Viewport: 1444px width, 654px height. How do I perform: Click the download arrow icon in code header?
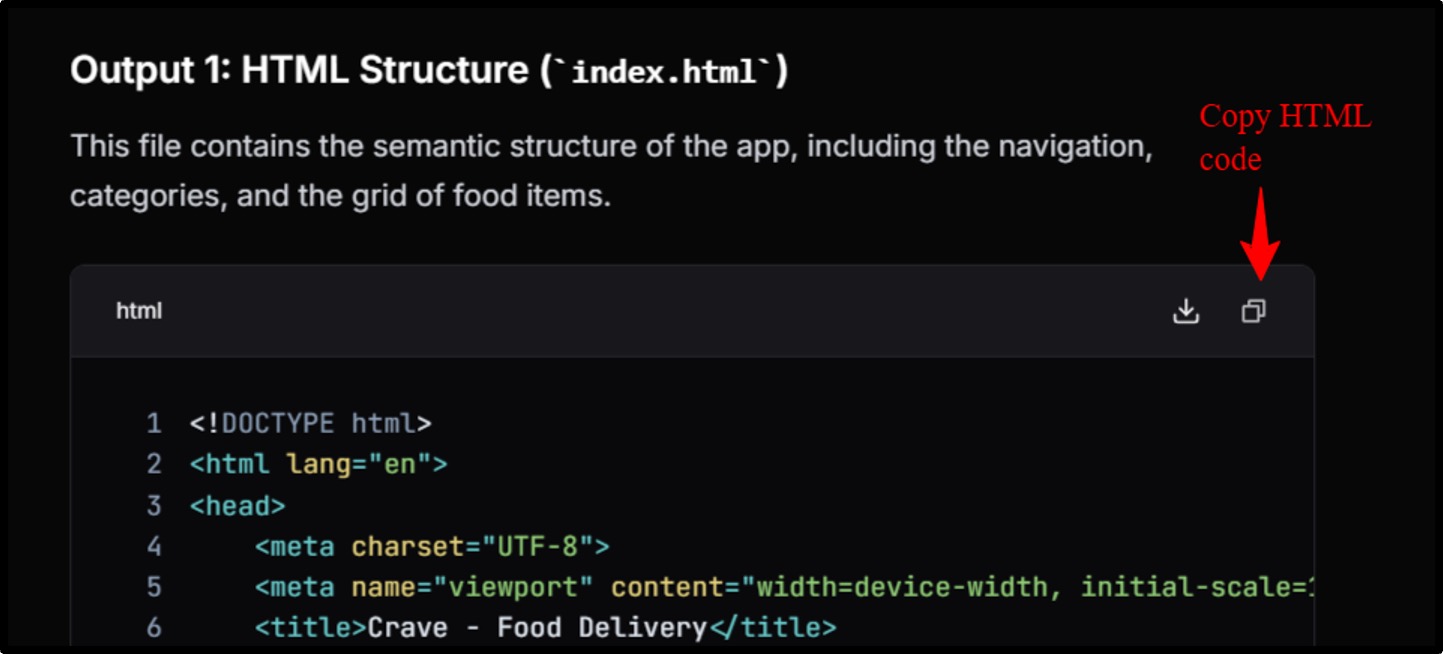point(1186,311)
